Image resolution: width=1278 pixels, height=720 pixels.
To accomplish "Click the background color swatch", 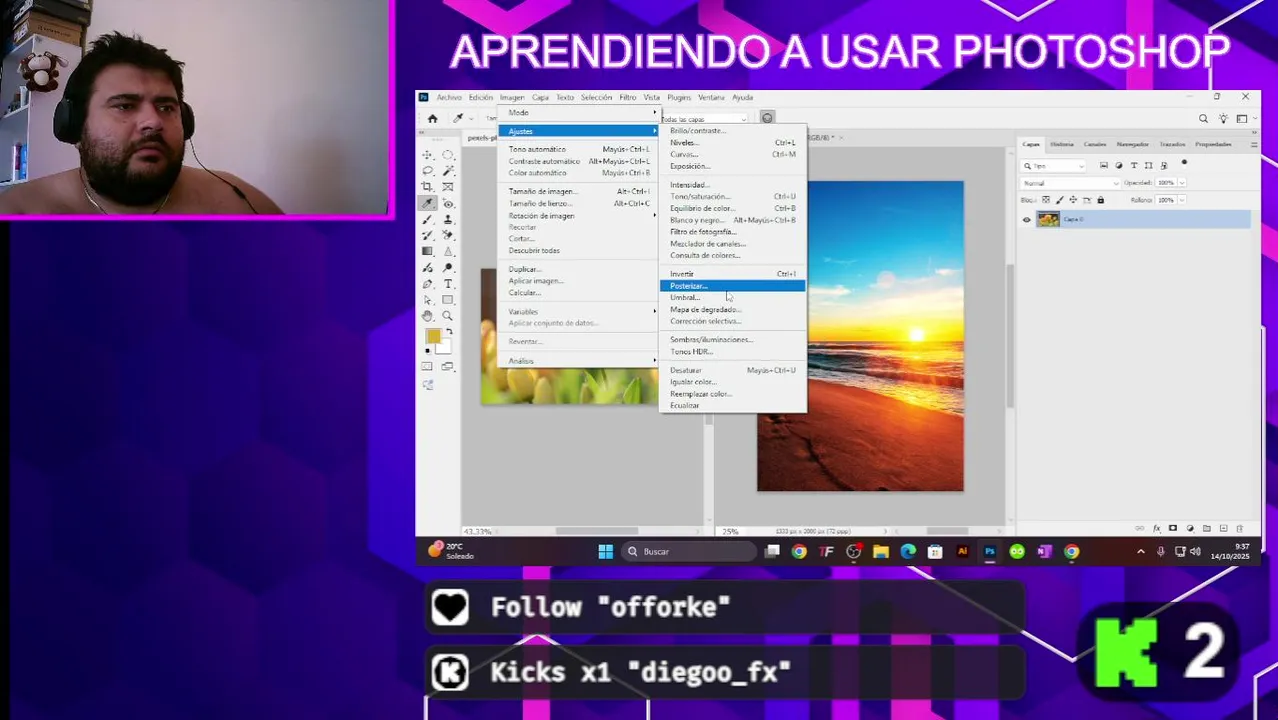I will click(443, 347).
